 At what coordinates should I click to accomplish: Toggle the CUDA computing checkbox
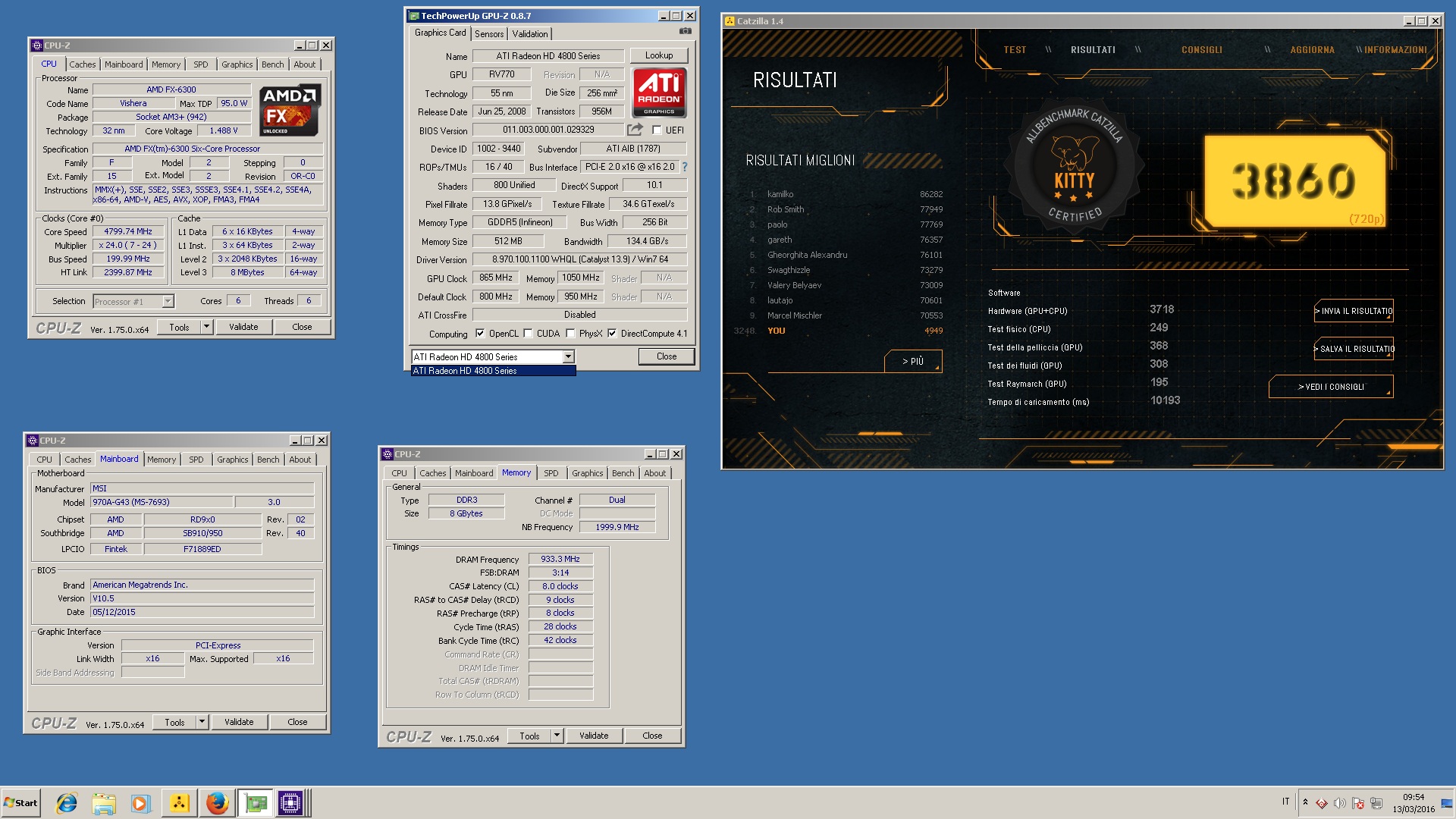(528, 334)
